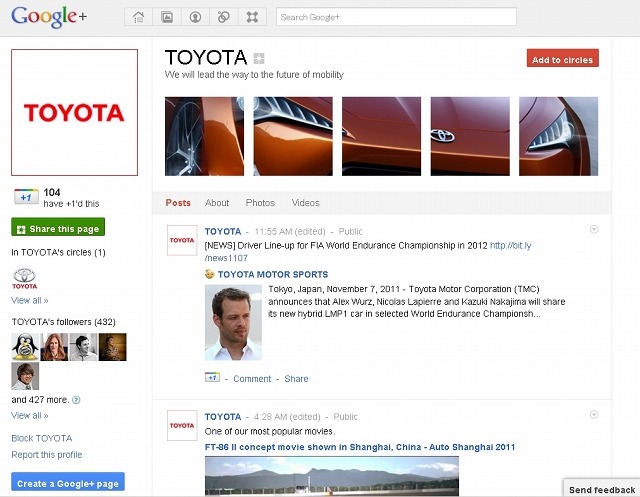
Task: Open the Circles icon in top bar
Action: click(224, 17)
